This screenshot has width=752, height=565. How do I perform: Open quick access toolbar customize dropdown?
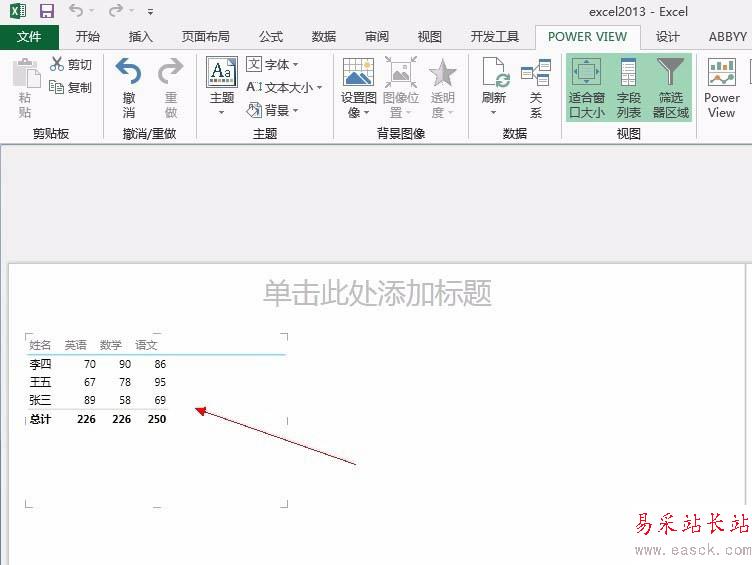pos(151,12)
